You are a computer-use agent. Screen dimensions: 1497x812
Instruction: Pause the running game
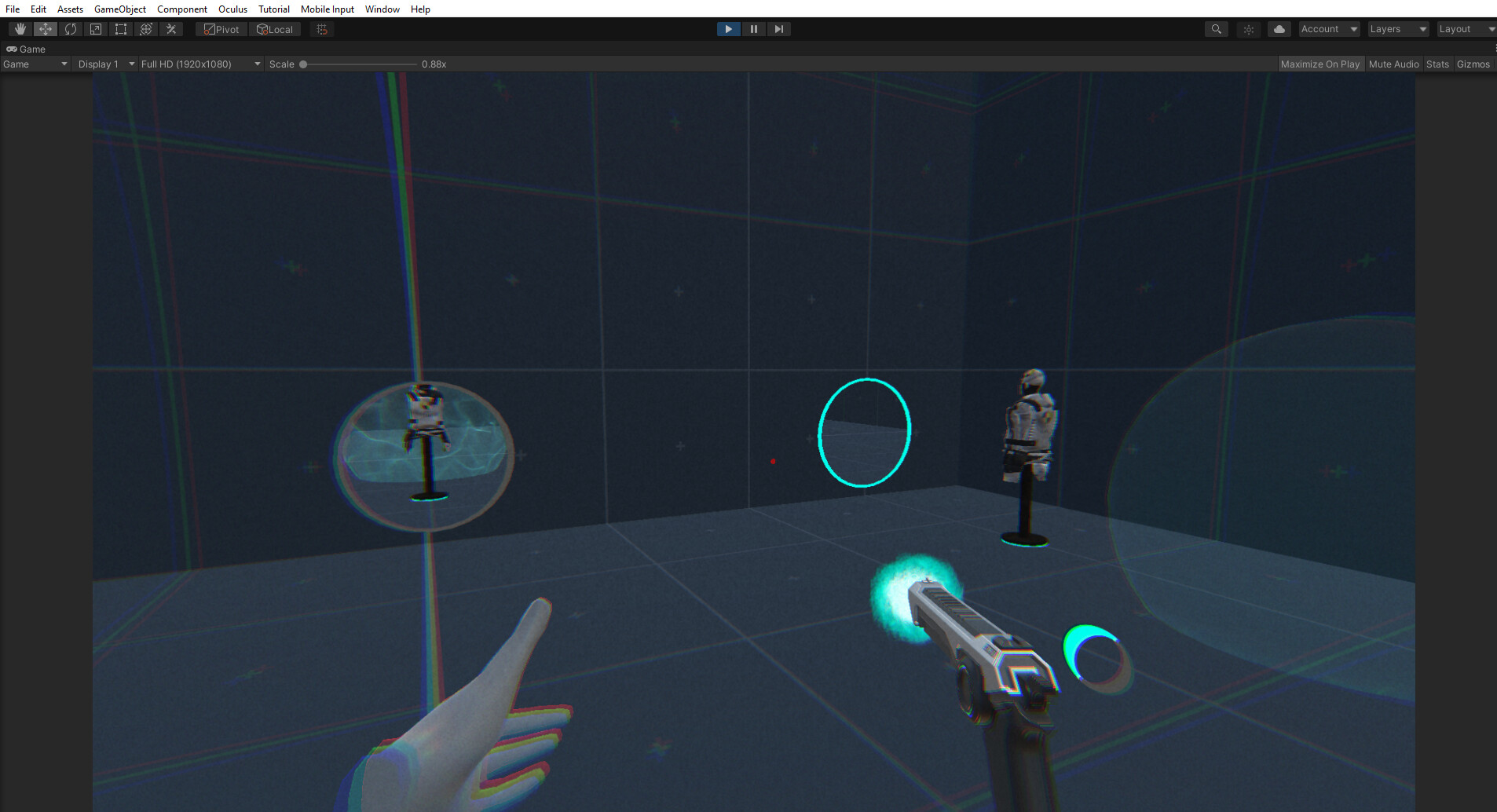[x=753, y=28]
